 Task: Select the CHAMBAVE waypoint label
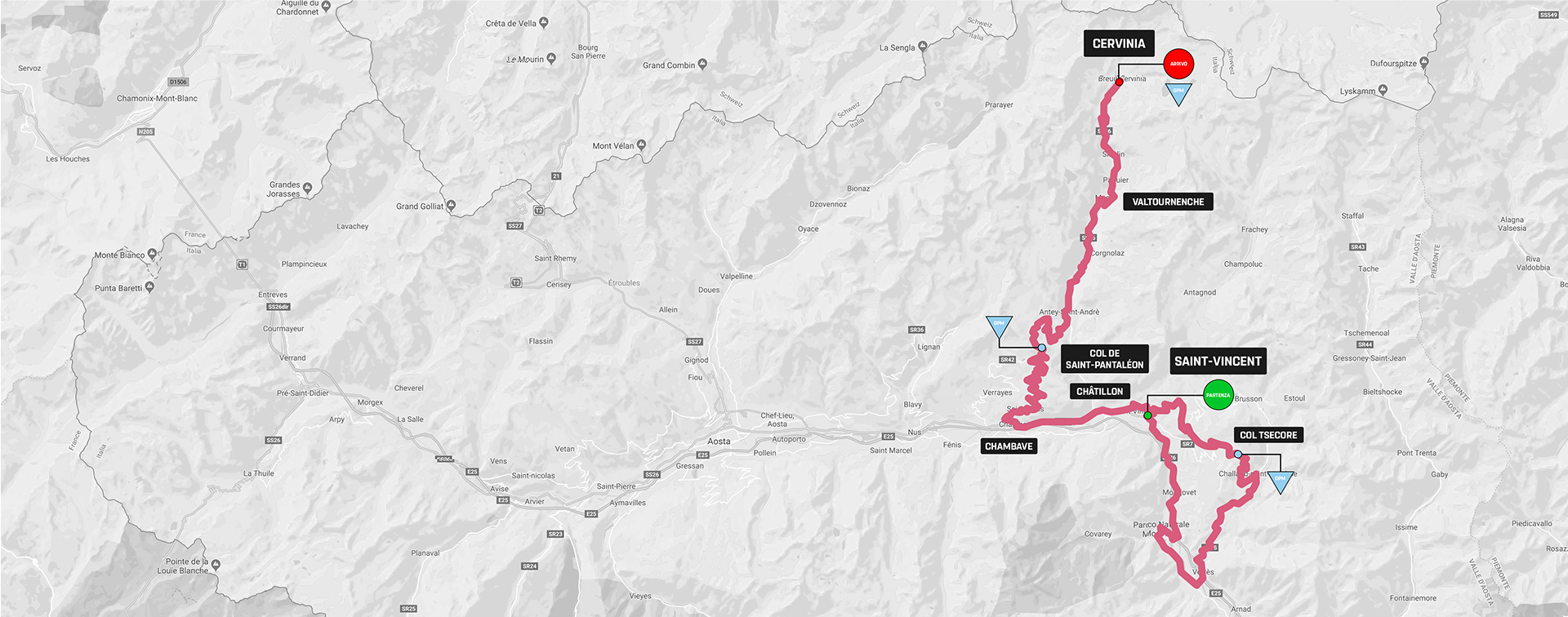pos(1009,446)
